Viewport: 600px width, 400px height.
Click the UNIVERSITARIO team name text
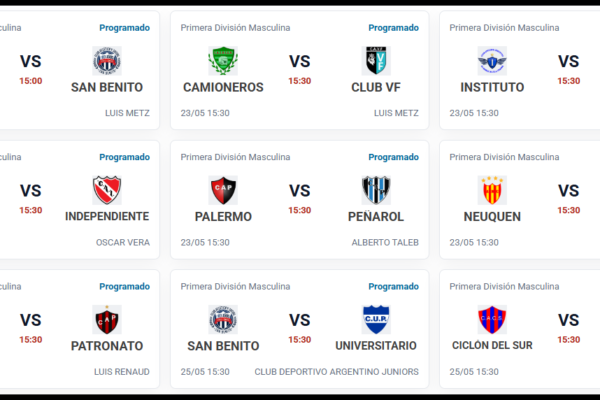tap(376, 346)
